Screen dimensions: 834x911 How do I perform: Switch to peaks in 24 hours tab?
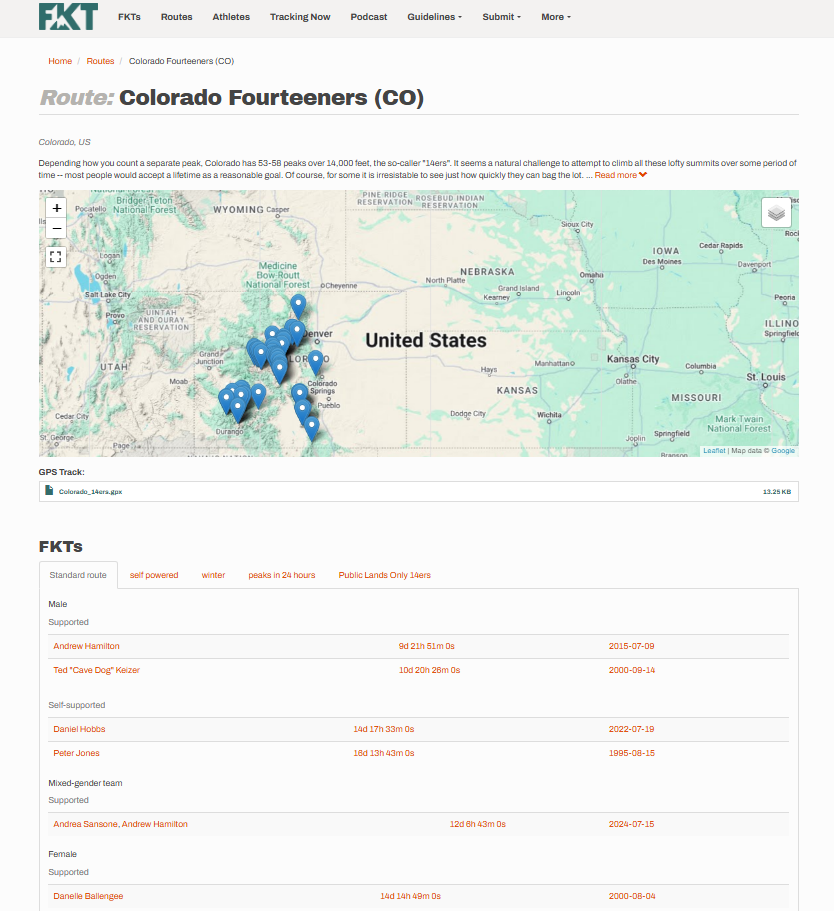coord(282,575)
